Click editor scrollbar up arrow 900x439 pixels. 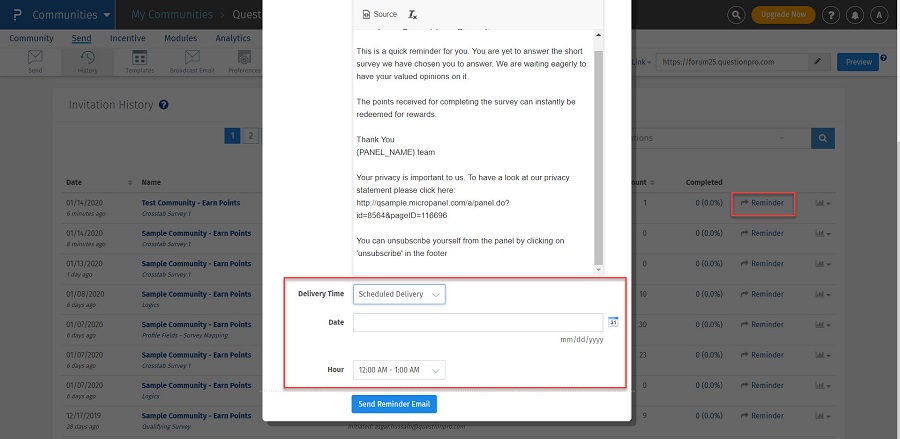point(599,36)
